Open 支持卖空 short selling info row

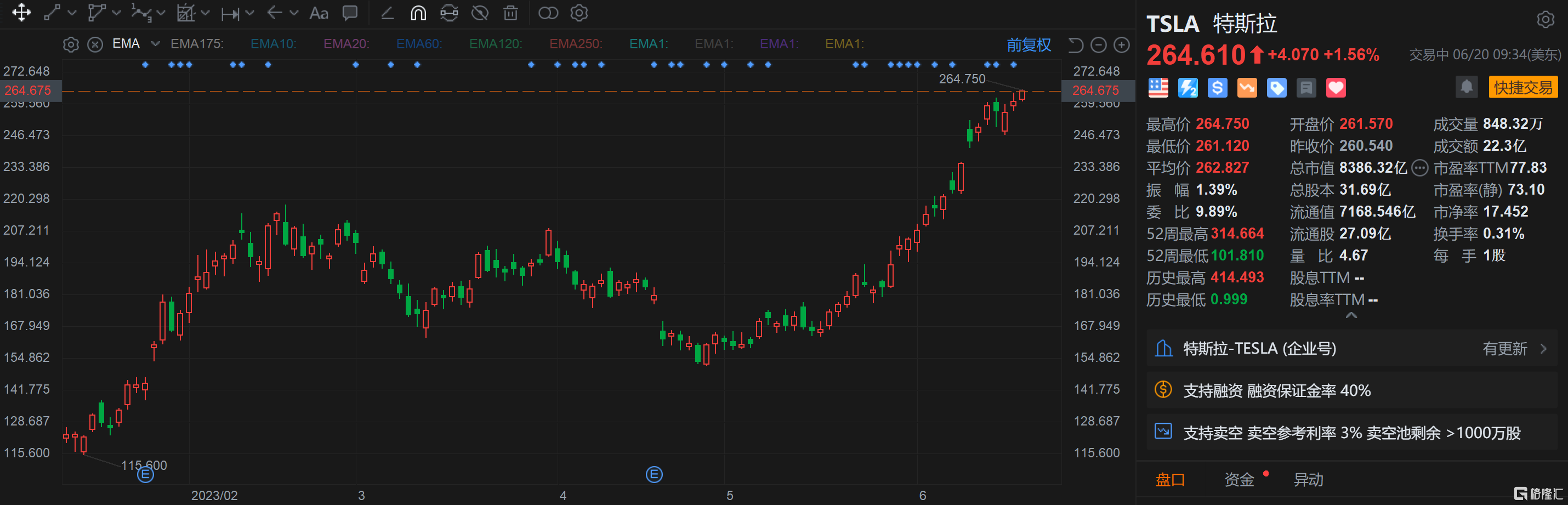(x=1351, y=433)
